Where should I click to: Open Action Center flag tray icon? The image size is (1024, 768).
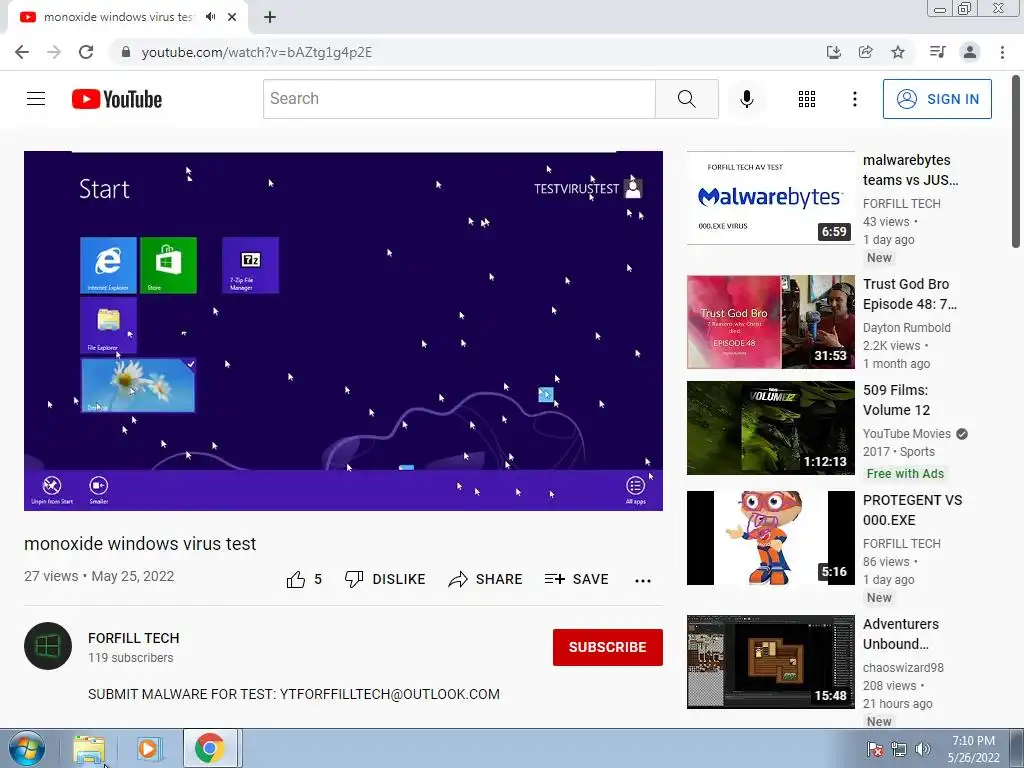point(875,749)
